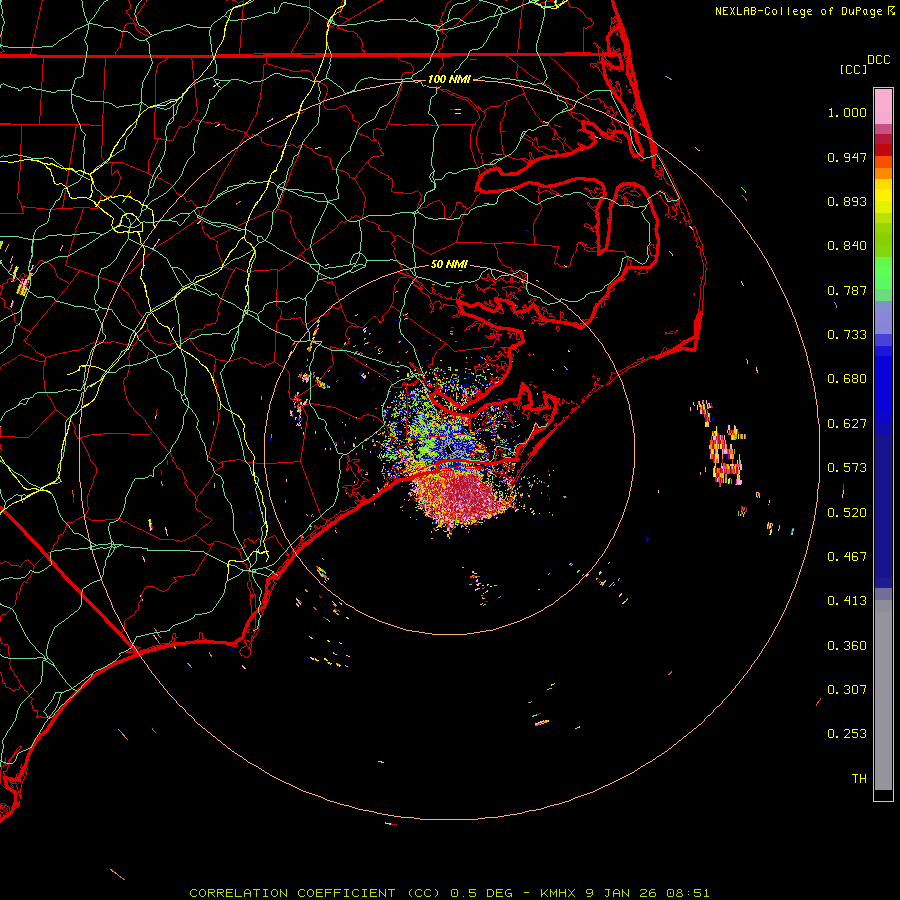Select the 0.467 color scale value
Screen dimensions: 900x900
tap(847, 557)
